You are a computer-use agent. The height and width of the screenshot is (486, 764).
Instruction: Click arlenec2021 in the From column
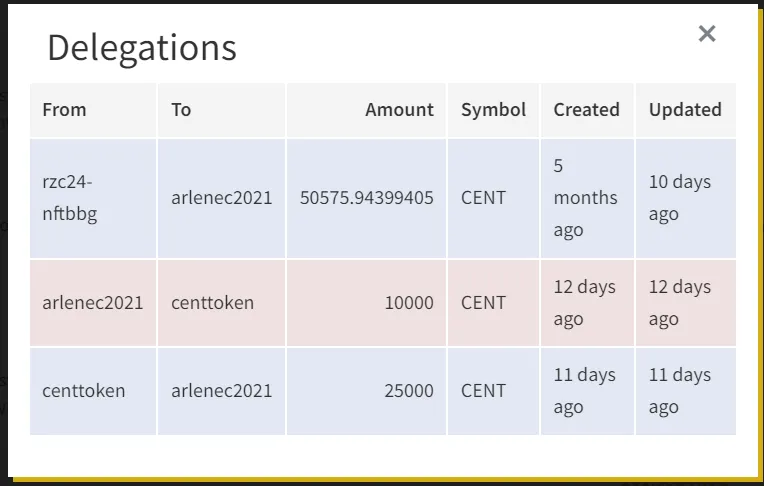click(x=93, y=303)
